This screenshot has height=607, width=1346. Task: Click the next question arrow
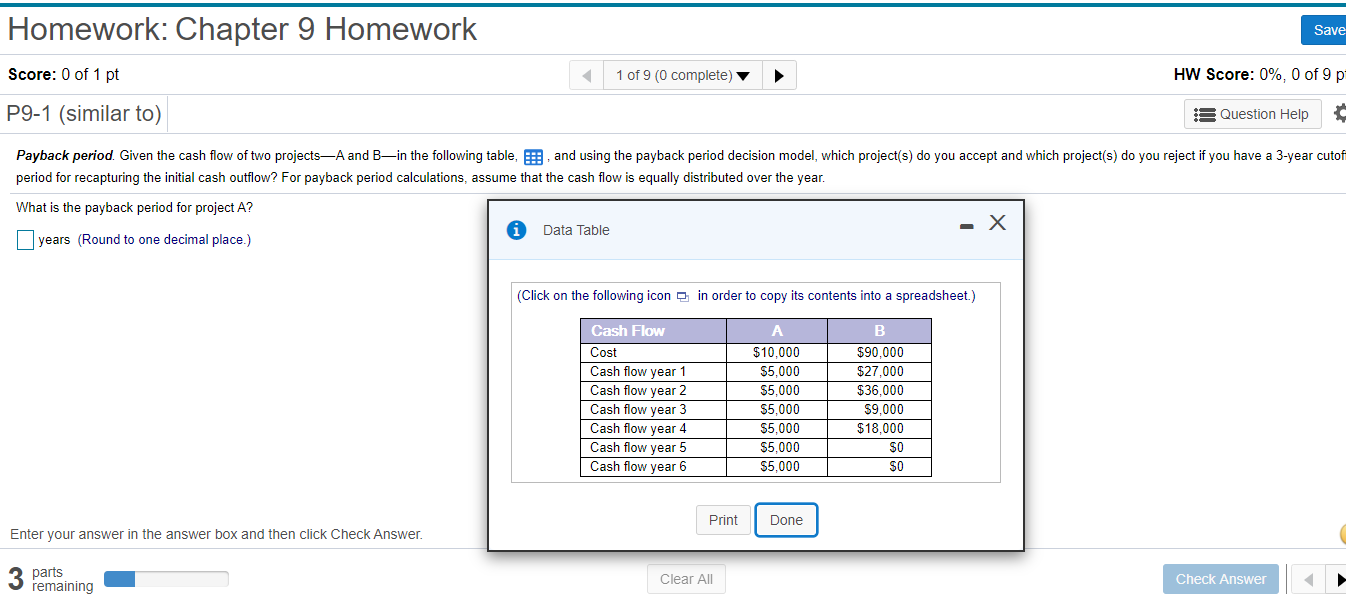779,74
